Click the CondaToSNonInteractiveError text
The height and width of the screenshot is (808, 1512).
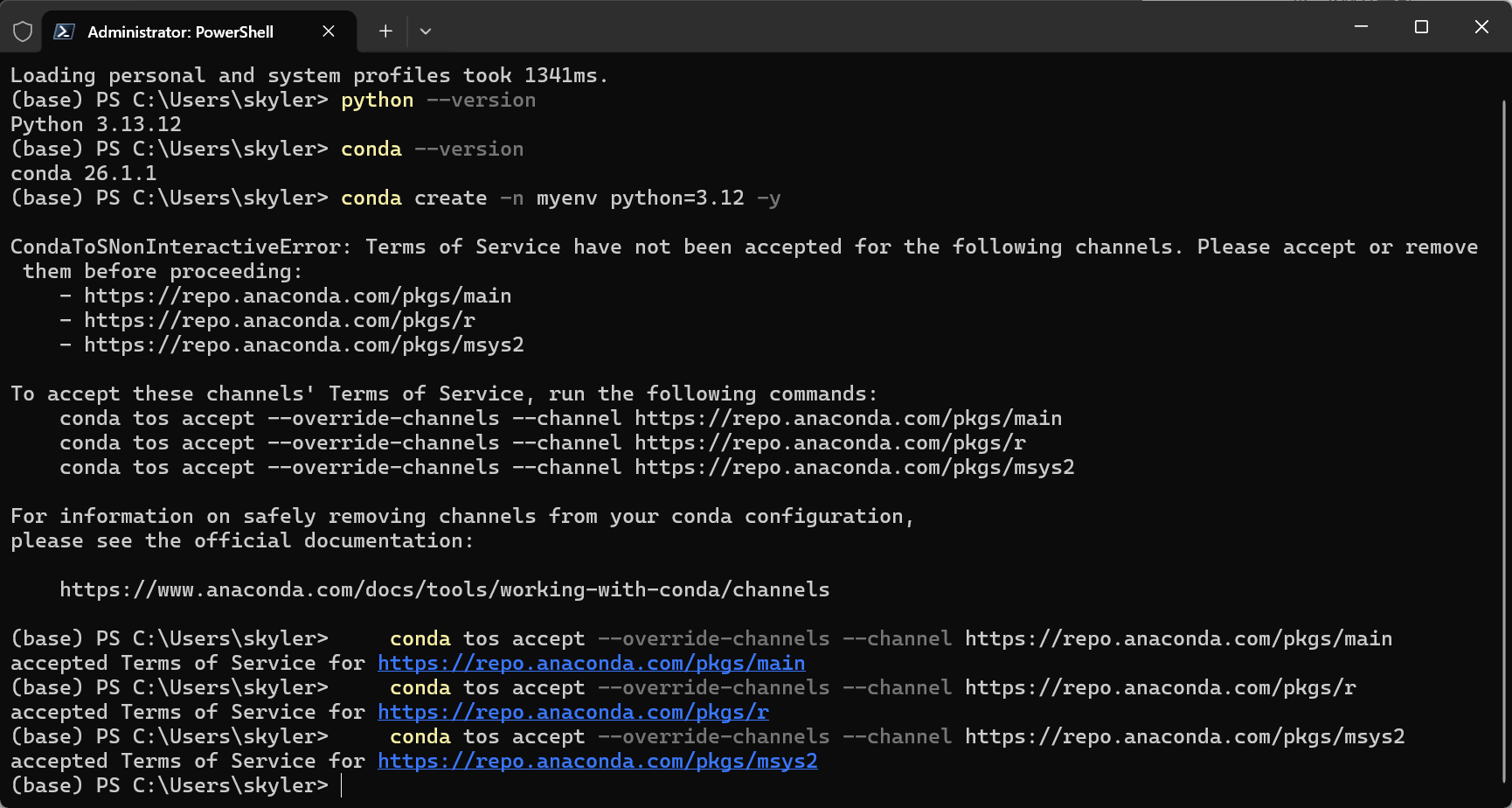click(180, 247)
